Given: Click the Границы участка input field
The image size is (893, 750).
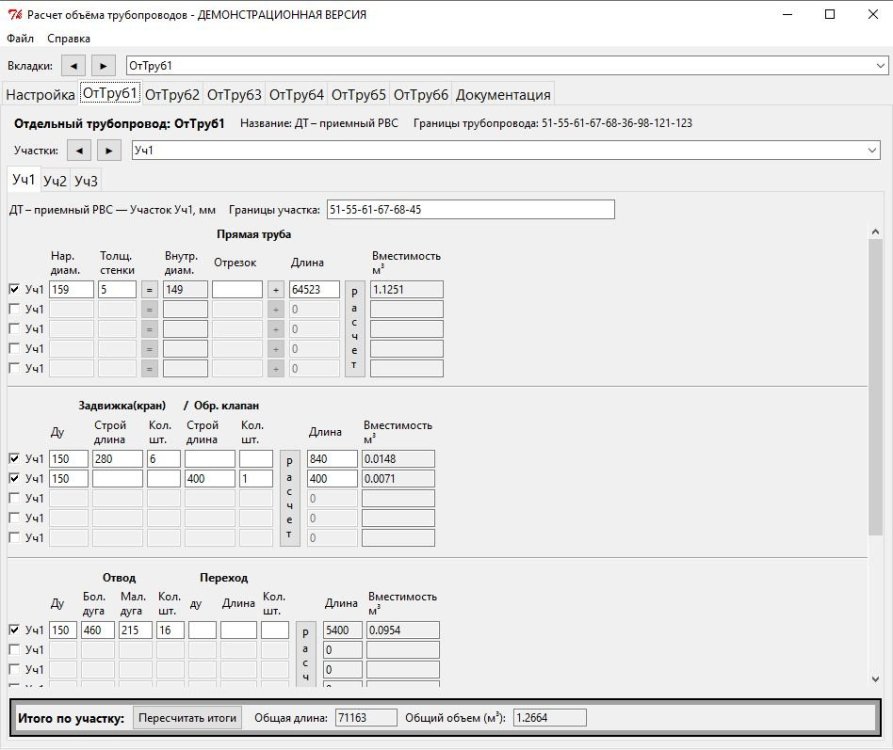Looking at the screenshot, I should pyautogui.click(x=470, y=210).
